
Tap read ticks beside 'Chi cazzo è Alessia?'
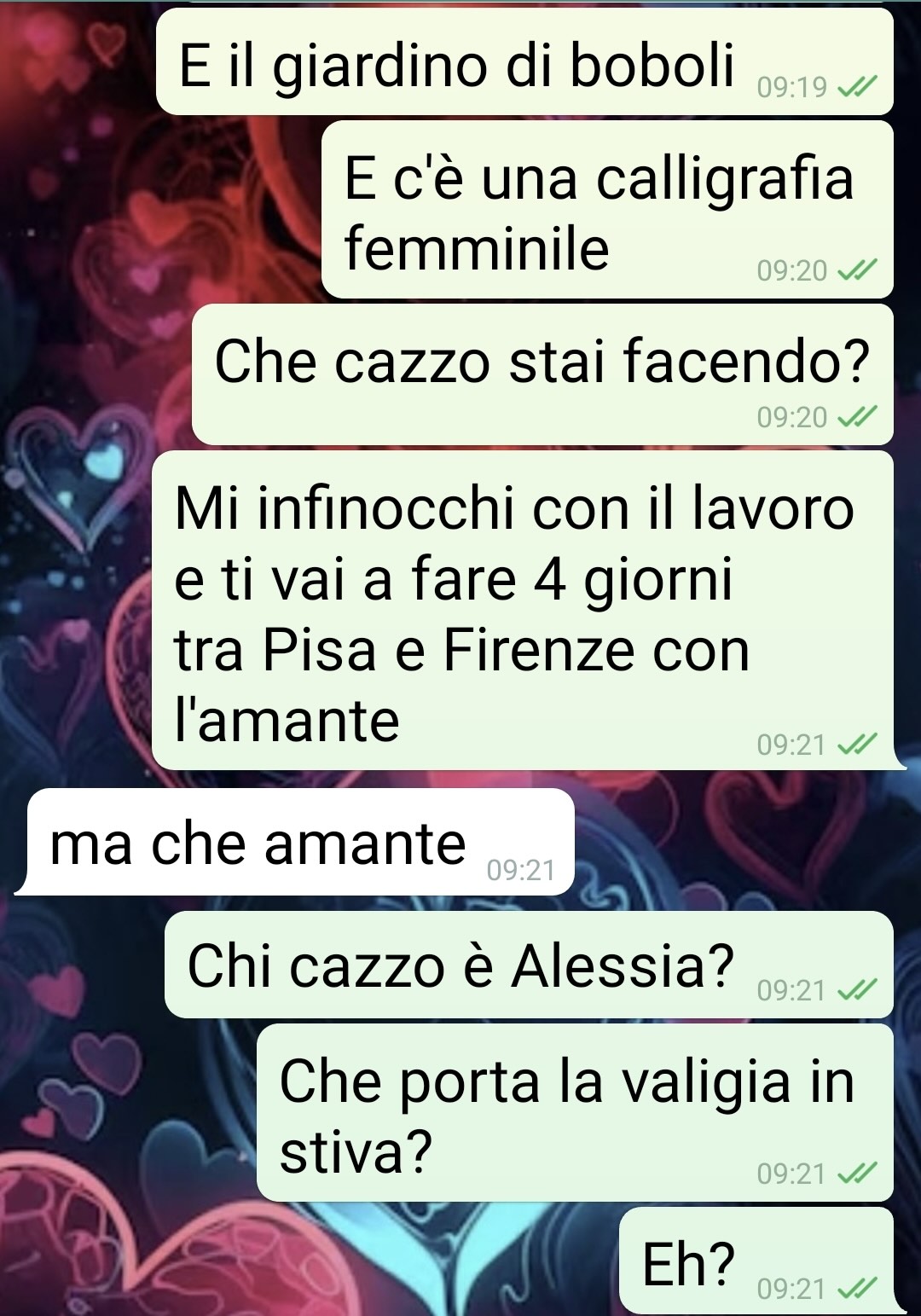[x=856, y=990]
